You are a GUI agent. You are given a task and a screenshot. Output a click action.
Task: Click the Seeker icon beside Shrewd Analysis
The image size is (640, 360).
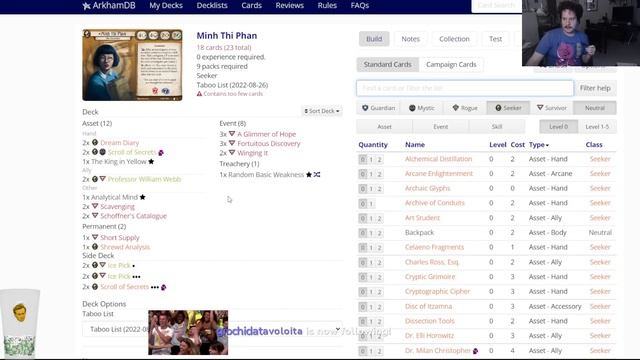(95, 247)
